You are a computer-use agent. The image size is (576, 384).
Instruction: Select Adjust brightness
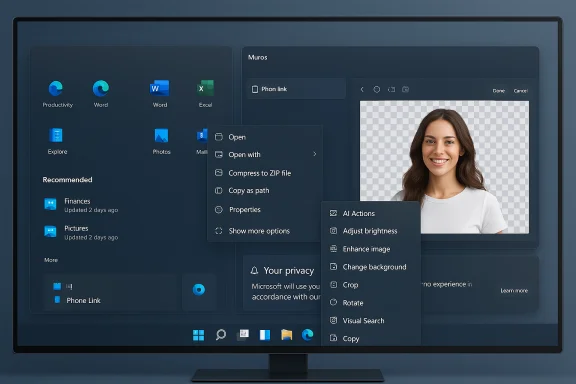pos(371,231)
